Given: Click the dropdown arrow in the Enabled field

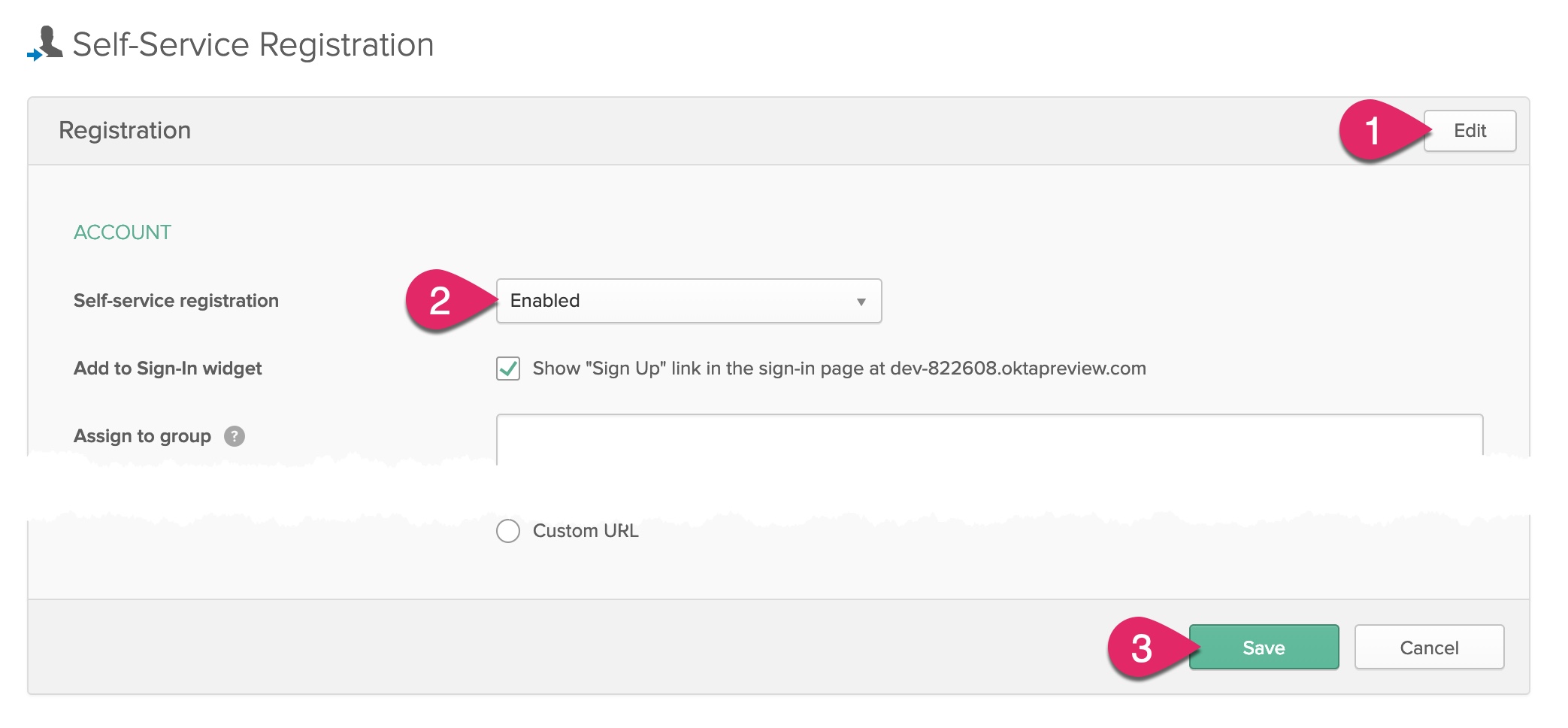Looking at the screenshot, I should (861, 302).
